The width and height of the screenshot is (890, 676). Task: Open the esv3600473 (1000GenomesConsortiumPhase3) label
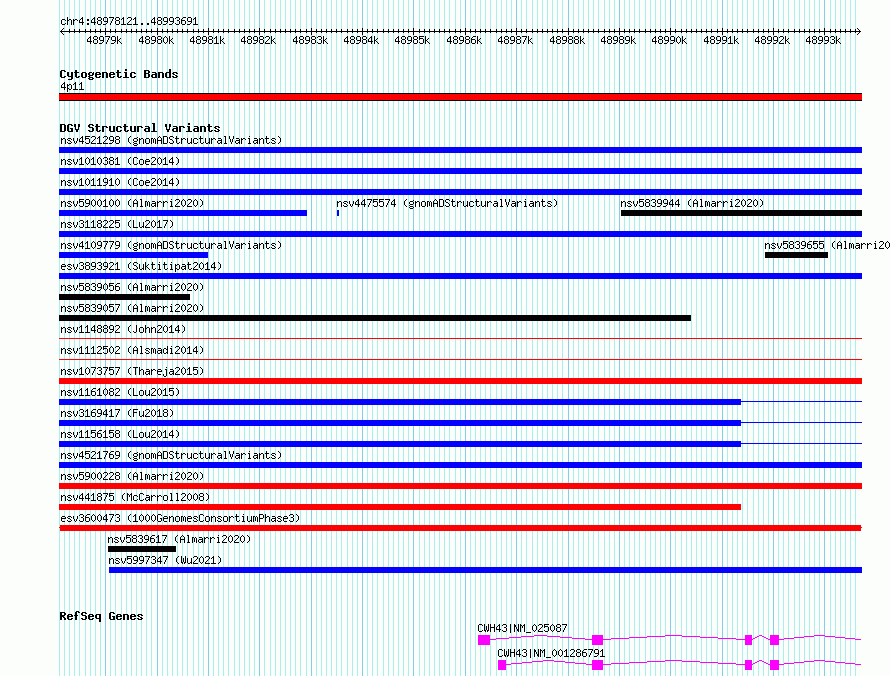point(180,518)
